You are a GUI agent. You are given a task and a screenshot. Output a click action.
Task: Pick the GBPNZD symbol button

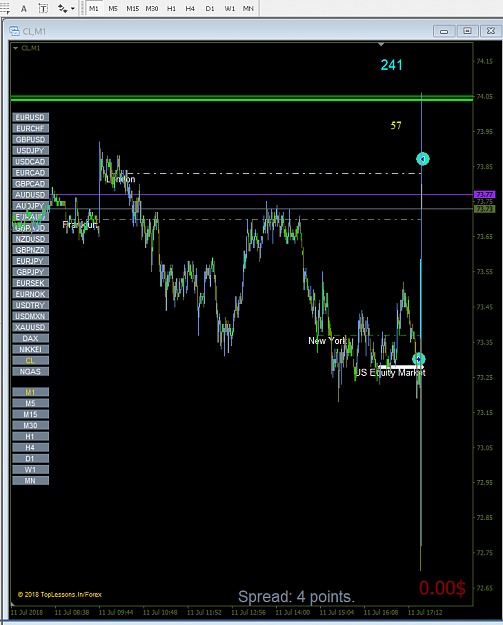click(30, 250)
